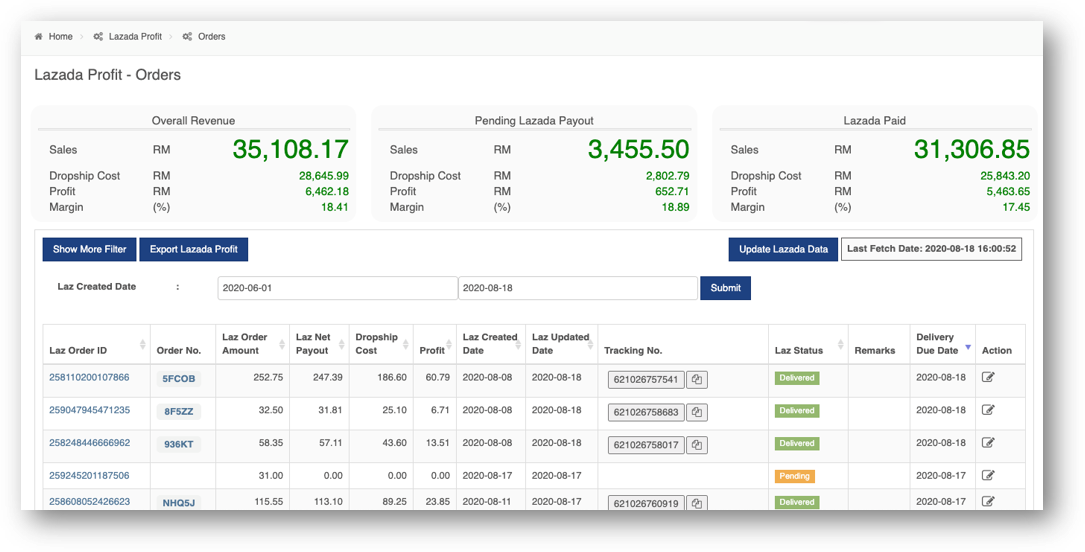Open Laz order 258110200107866
1085x552 pixels.
coord(89,377)
